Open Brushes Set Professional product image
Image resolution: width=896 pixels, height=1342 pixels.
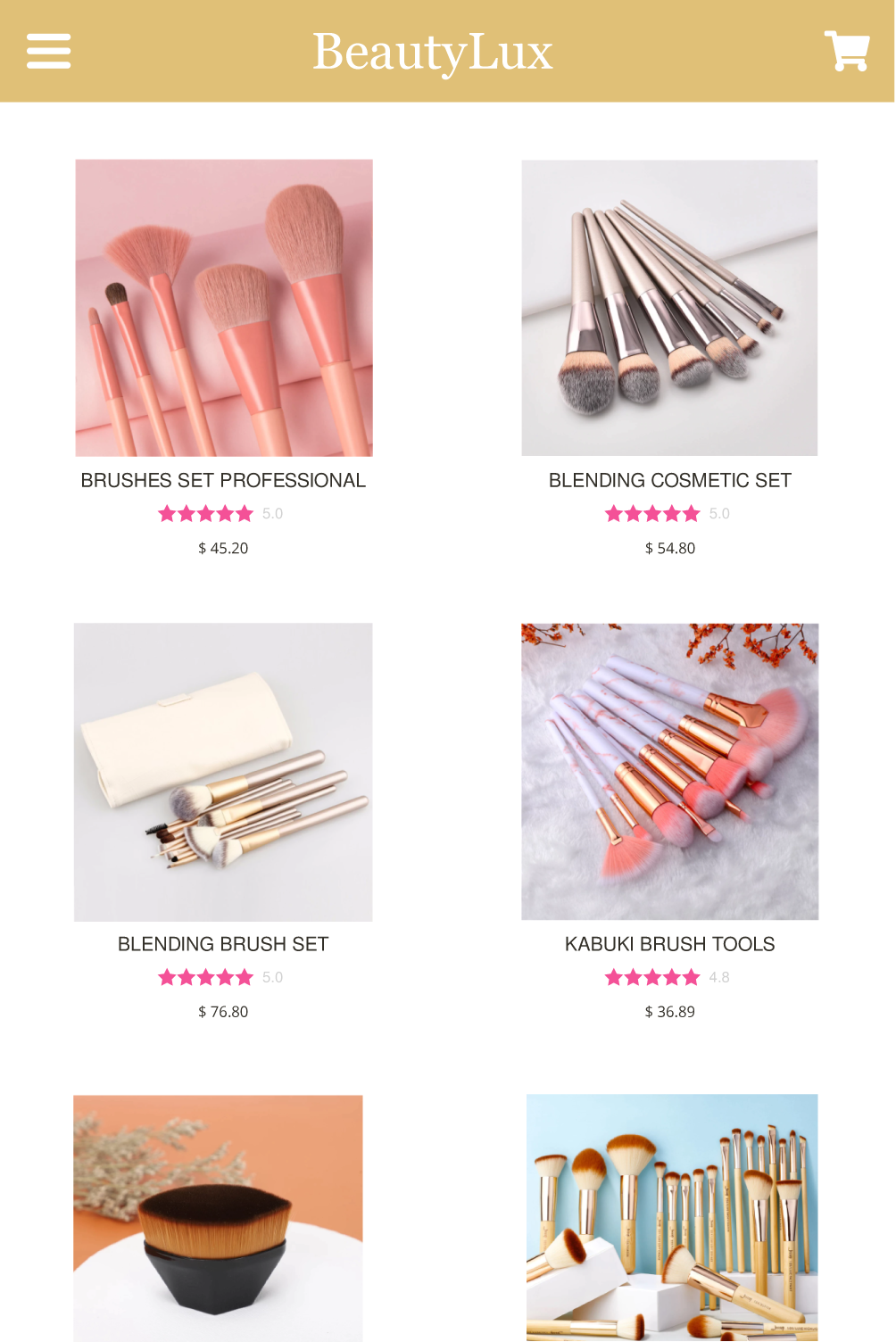pyautogui.click(x=224, y=308)
